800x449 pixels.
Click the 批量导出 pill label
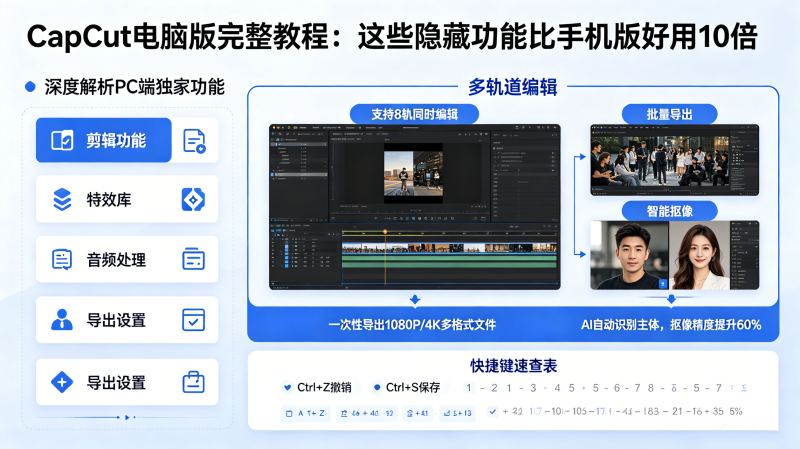[669, 114]
